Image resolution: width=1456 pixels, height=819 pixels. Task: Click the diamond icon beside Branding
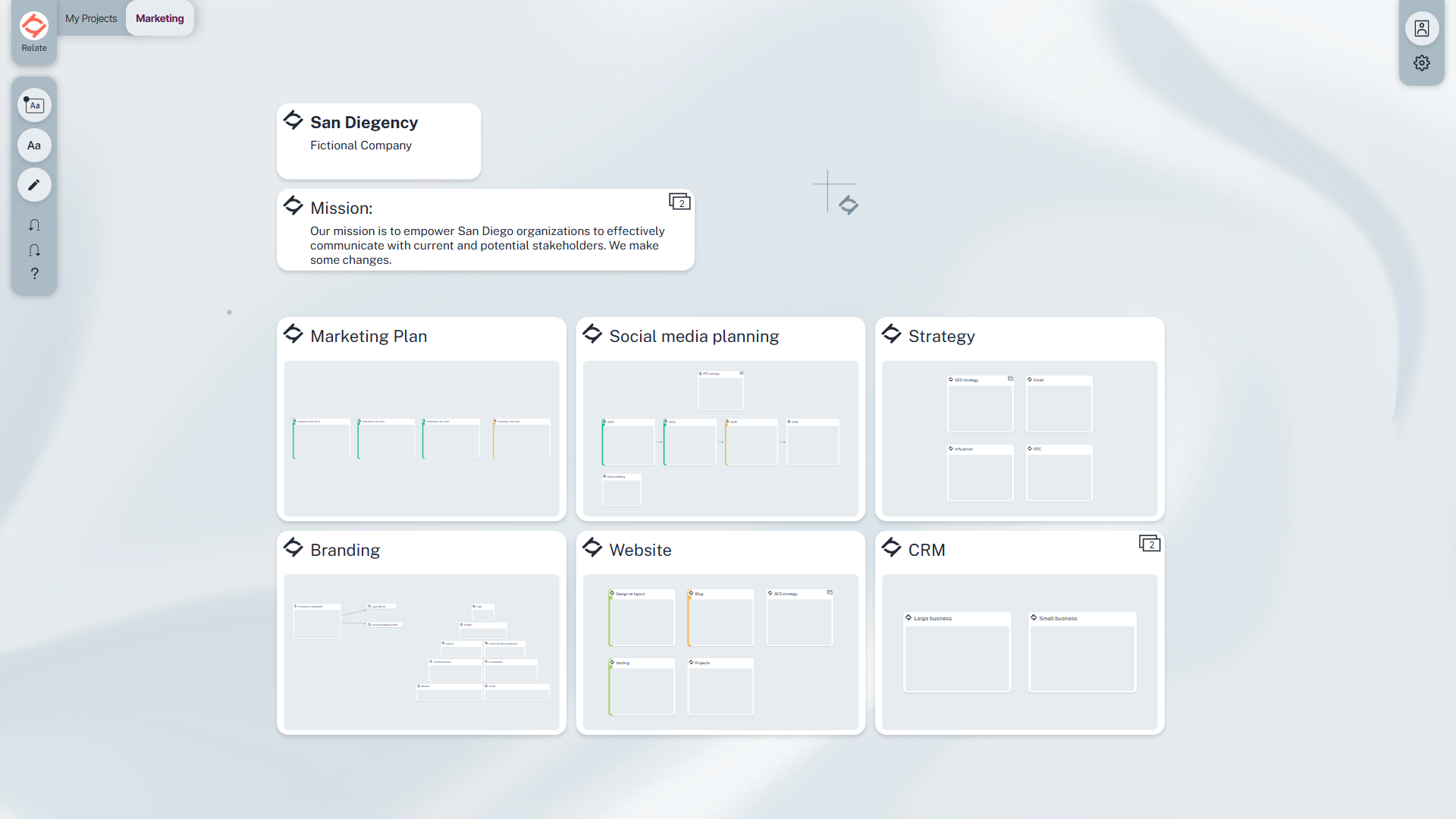293,548
